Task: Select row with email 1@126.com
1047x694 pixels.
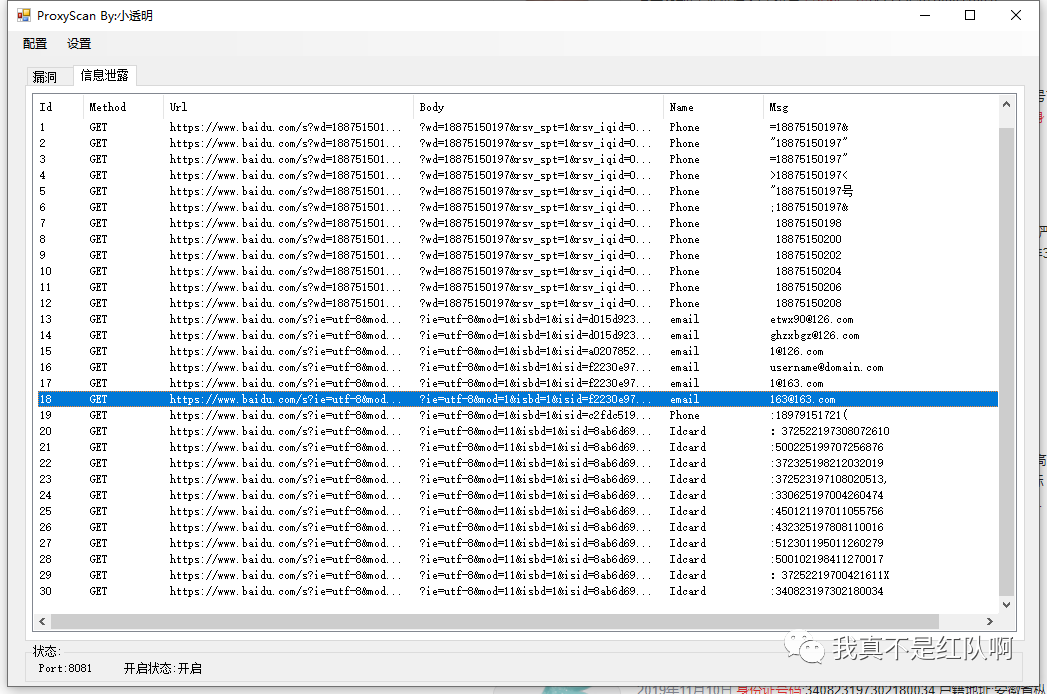Action: (x=517, y=351)
